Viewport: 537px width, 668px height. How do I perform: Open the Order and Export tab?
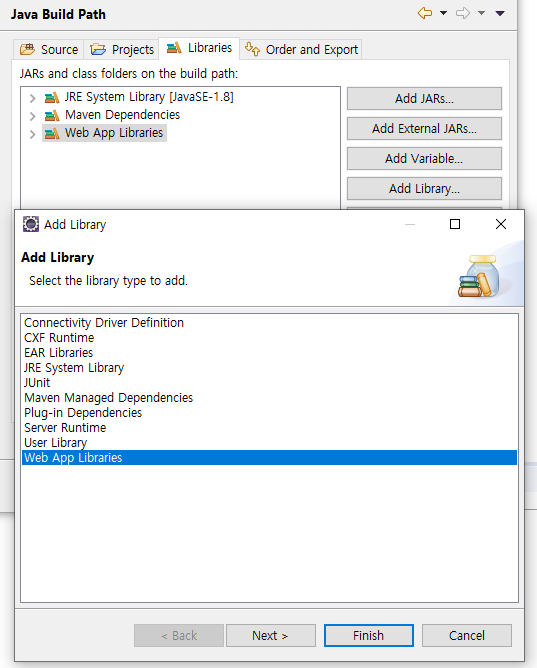(301, 49)
